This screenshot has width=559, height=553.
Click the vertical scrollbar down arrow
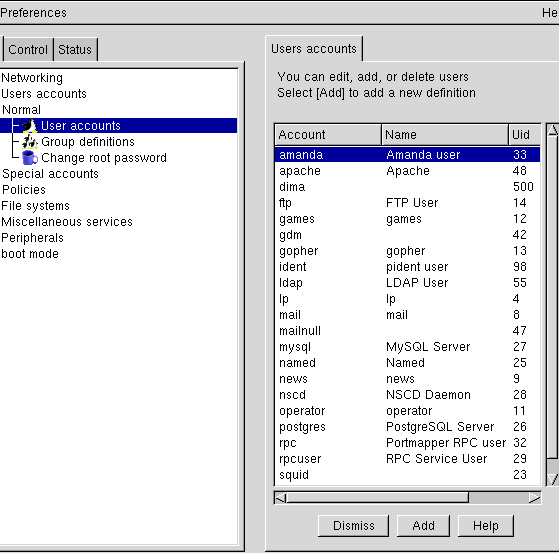[553, 479]
